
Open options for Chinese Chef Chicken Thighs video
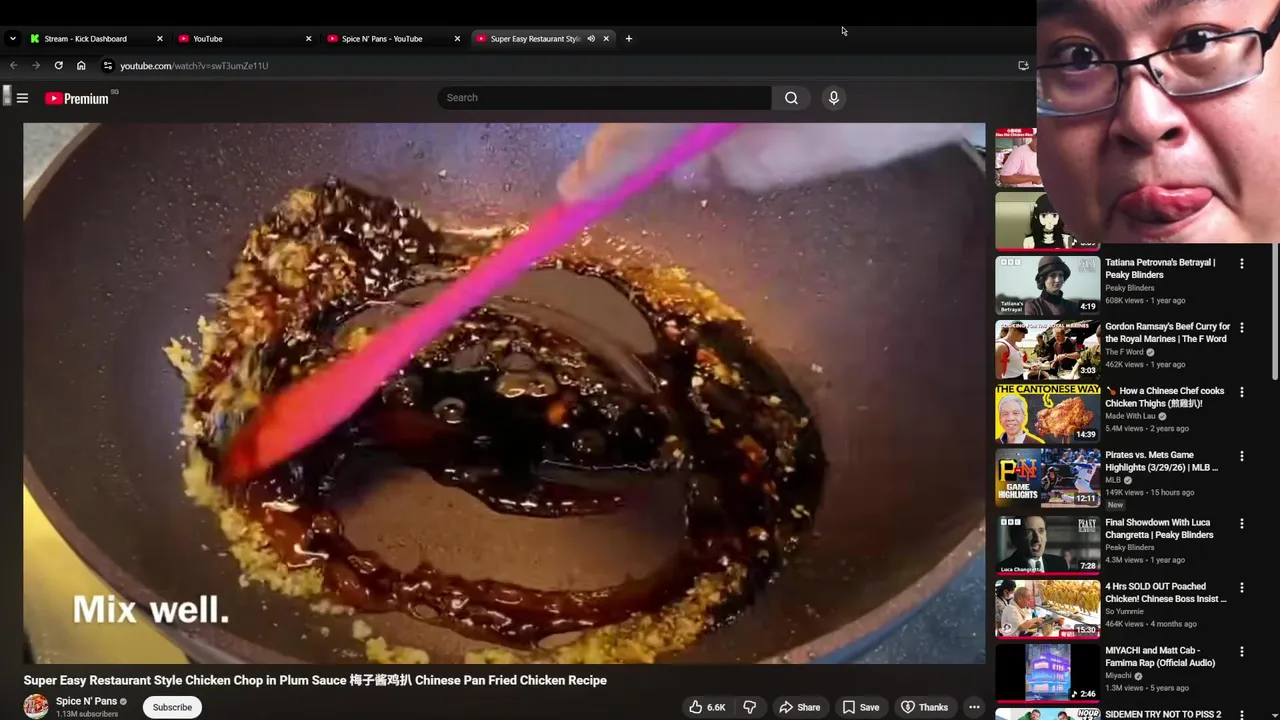1242,392
